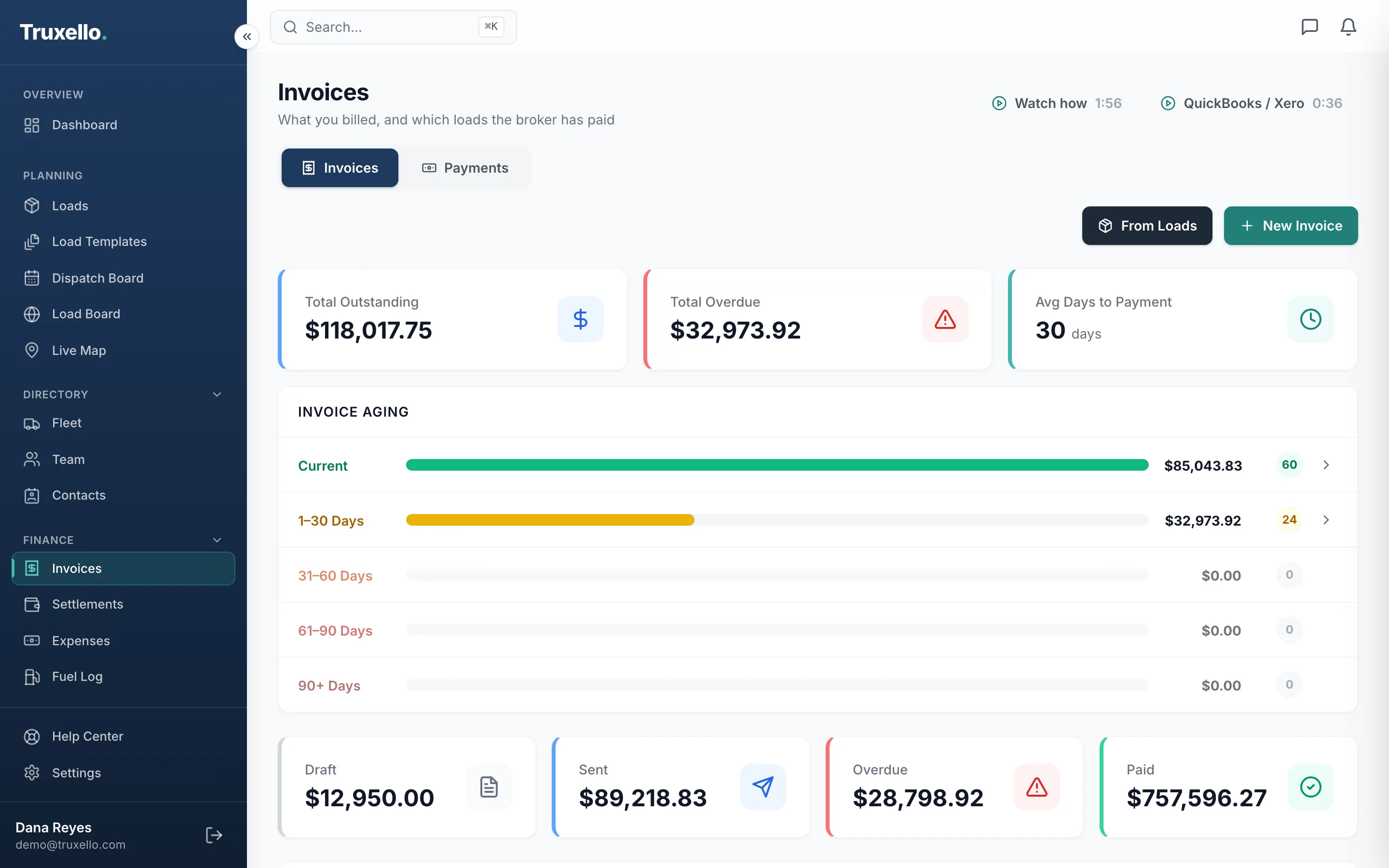
Task: Click the Search input field
Action: point(393,27)
